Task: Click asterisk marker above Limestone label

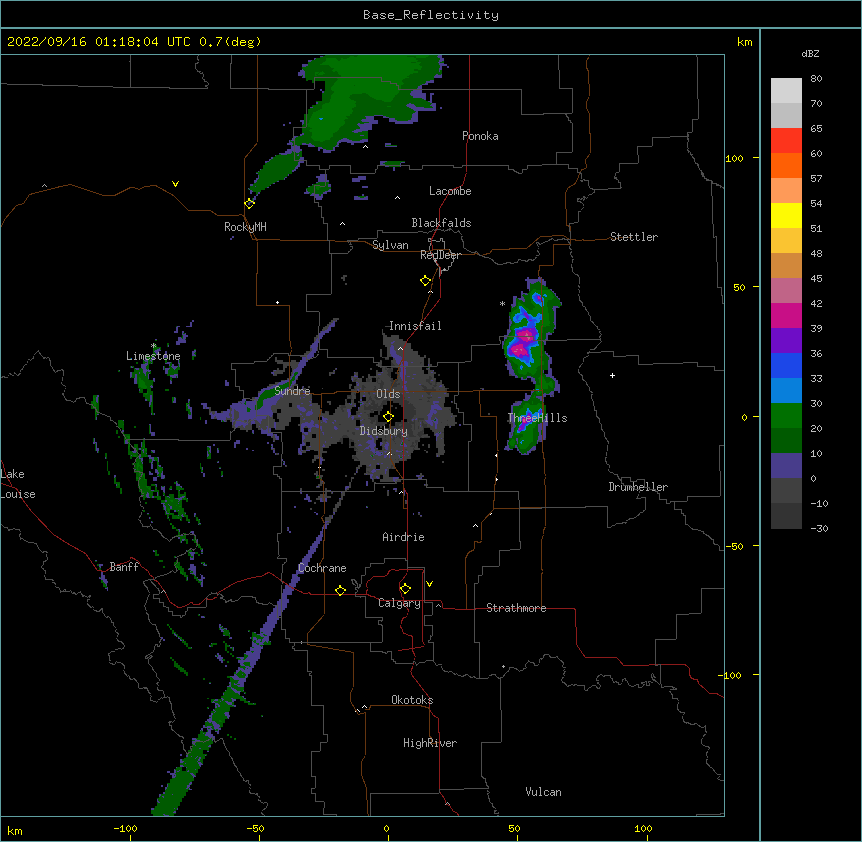Action: [154, 346]
